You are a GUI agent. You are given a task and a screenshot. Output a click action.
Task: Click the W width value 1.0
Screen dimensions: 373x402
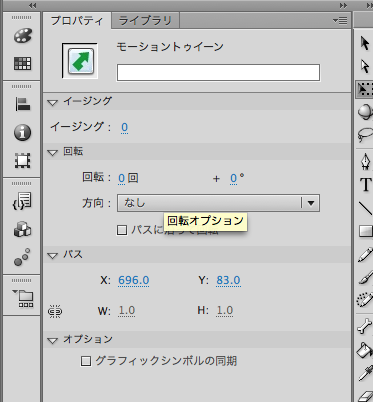pos(127,311)
